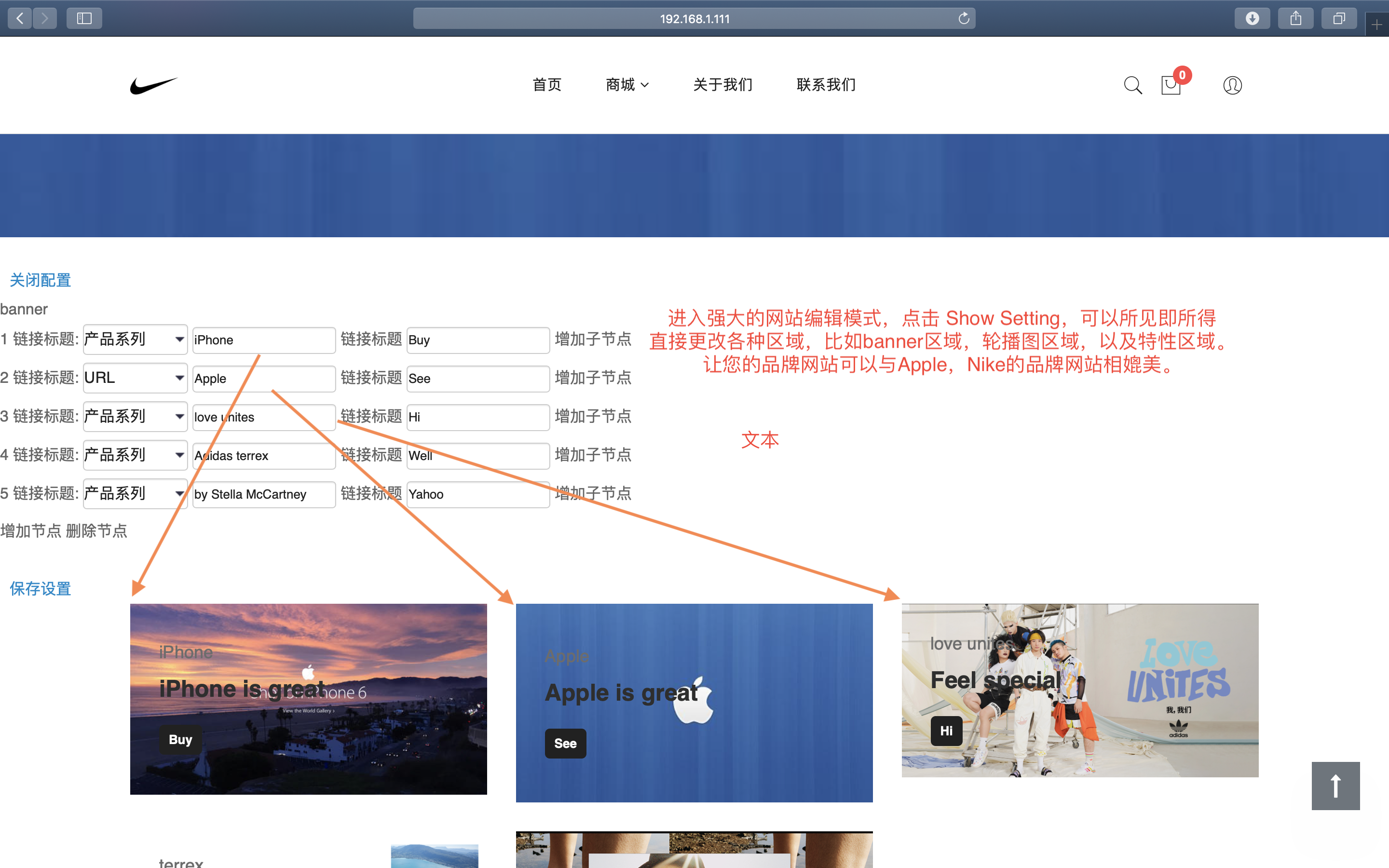
Task: Go to 关于我们 menu item
Action: pos(722,85)
